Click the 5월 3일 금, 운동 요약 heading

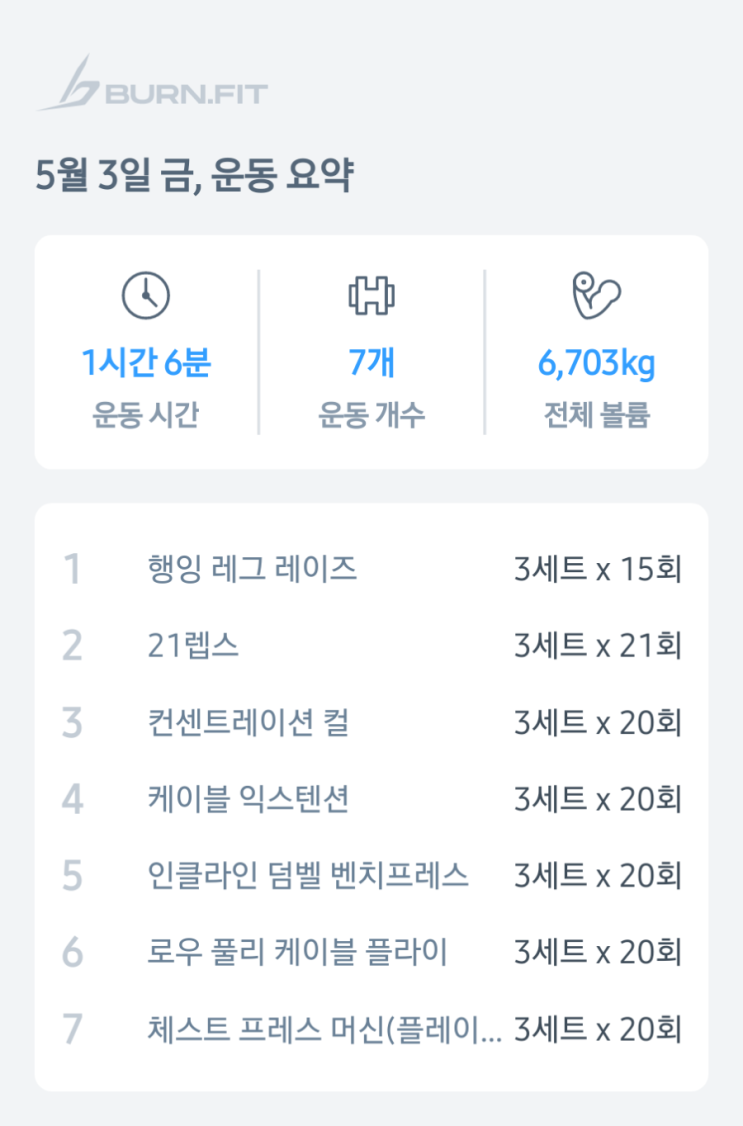[x=194, y=178]
